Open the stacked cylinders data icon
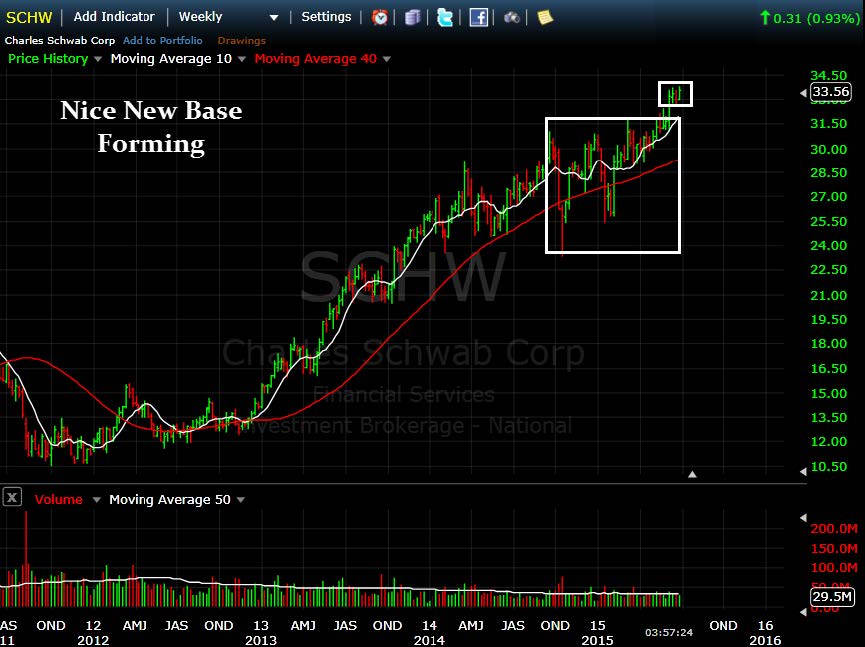Screen dimensions: 865x647 pyautogui.click(x=412, y=18)
